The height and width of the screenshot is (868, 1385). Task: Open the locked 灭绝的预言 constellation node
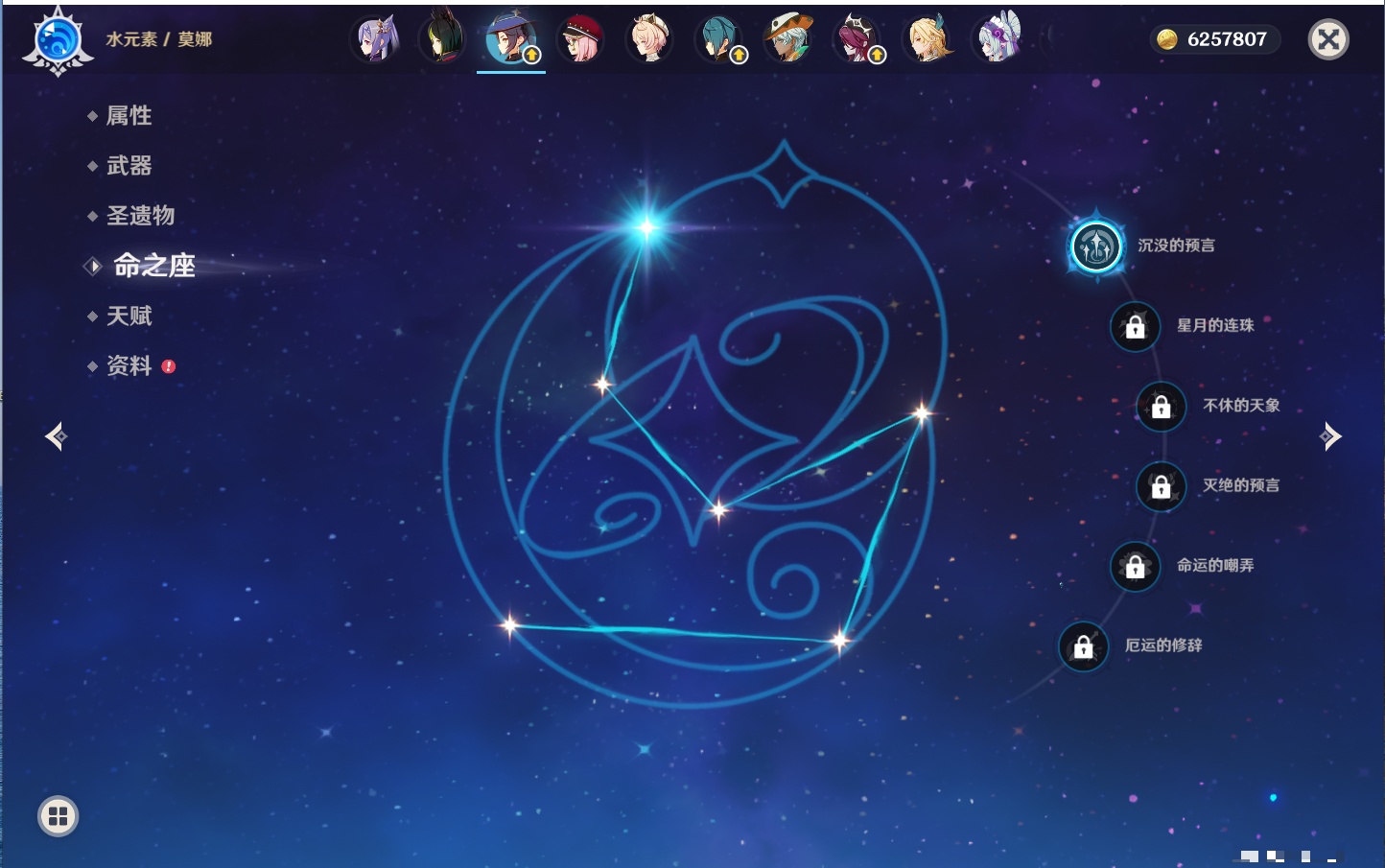pyautogui.click(x=1161, y=486)
